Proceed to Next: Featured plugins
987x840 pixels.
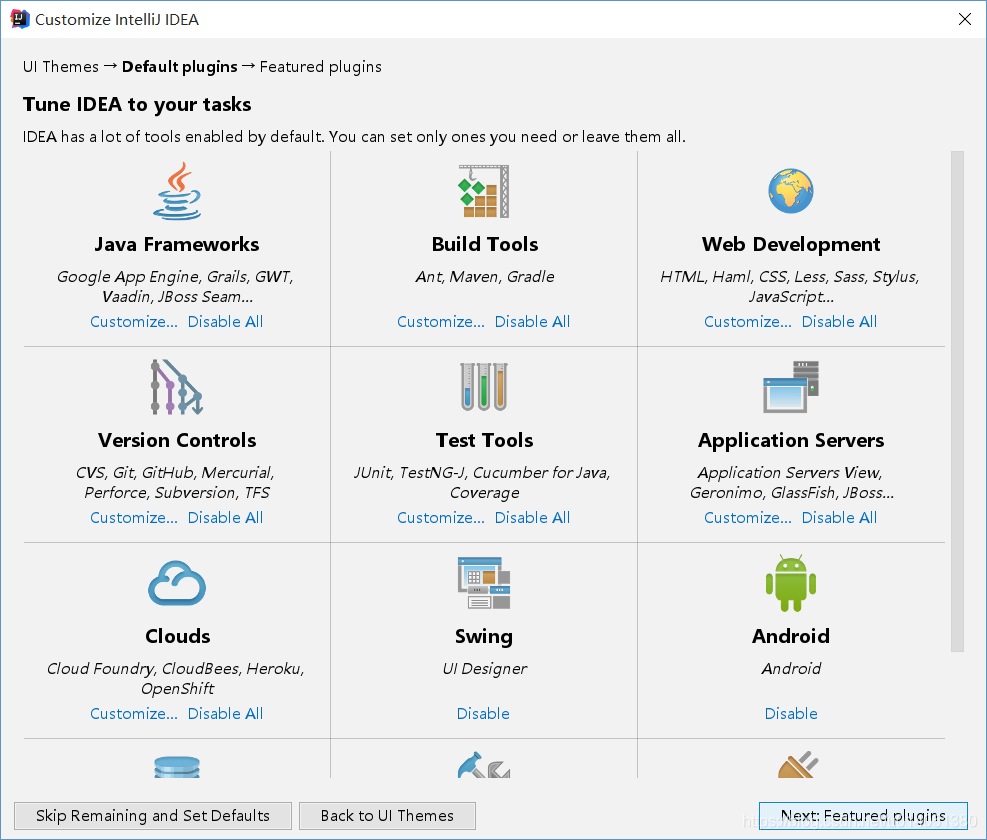863,816
